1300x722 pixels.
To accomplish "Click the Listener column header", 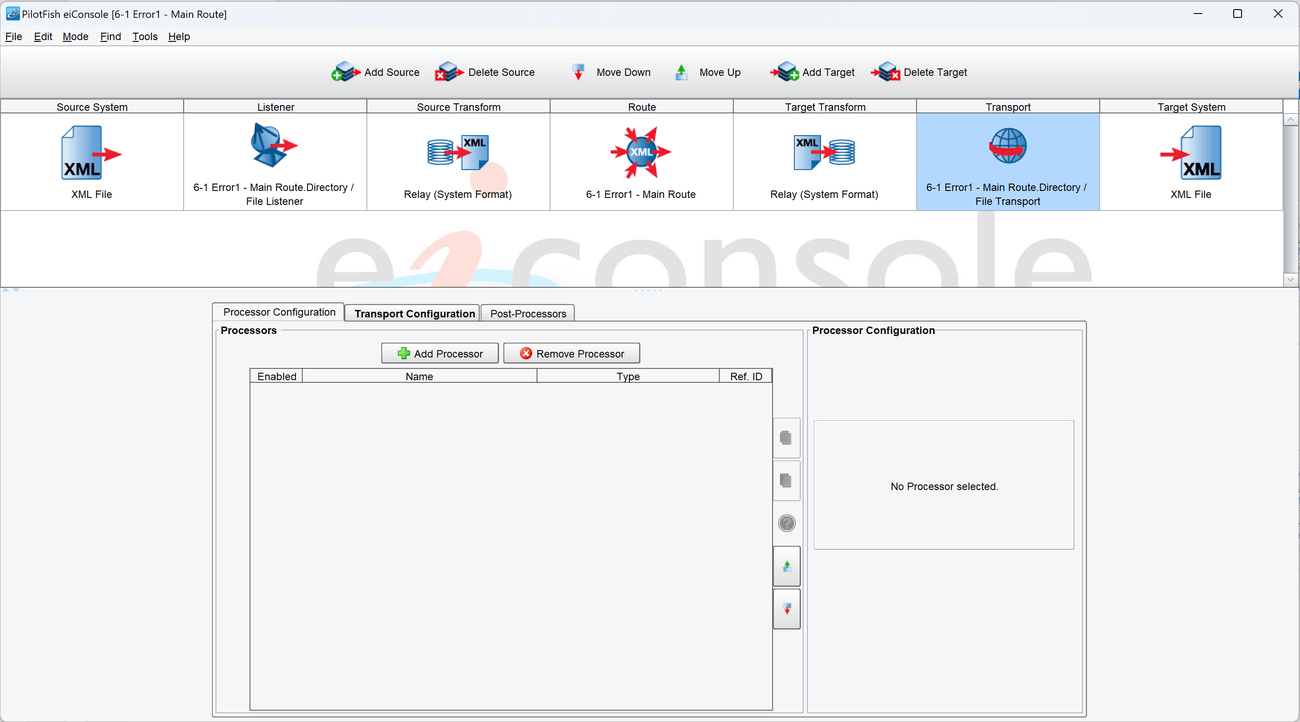I will pos(276,106).
